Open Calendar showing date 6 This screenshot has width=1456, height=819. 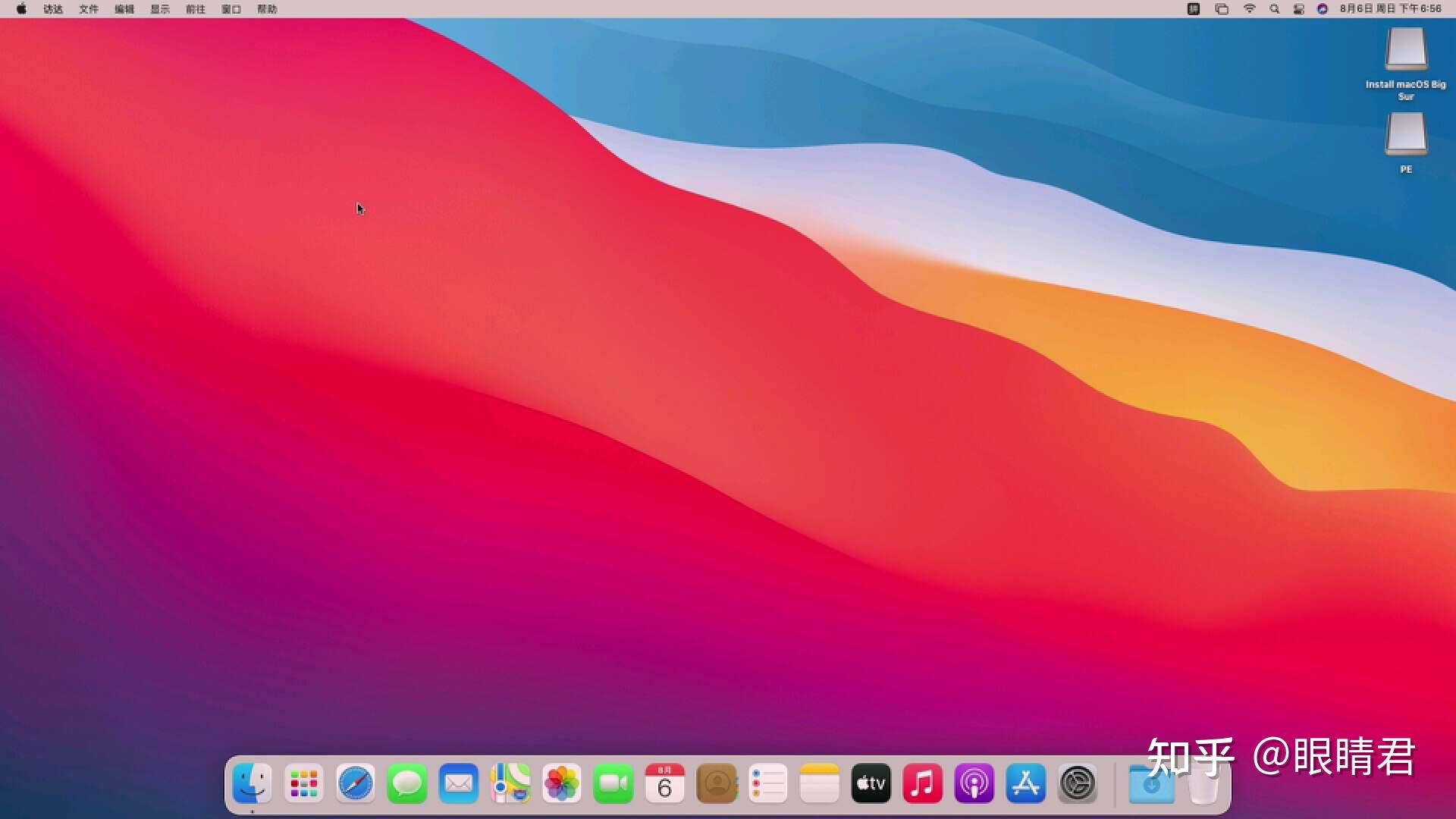point(664,783)
